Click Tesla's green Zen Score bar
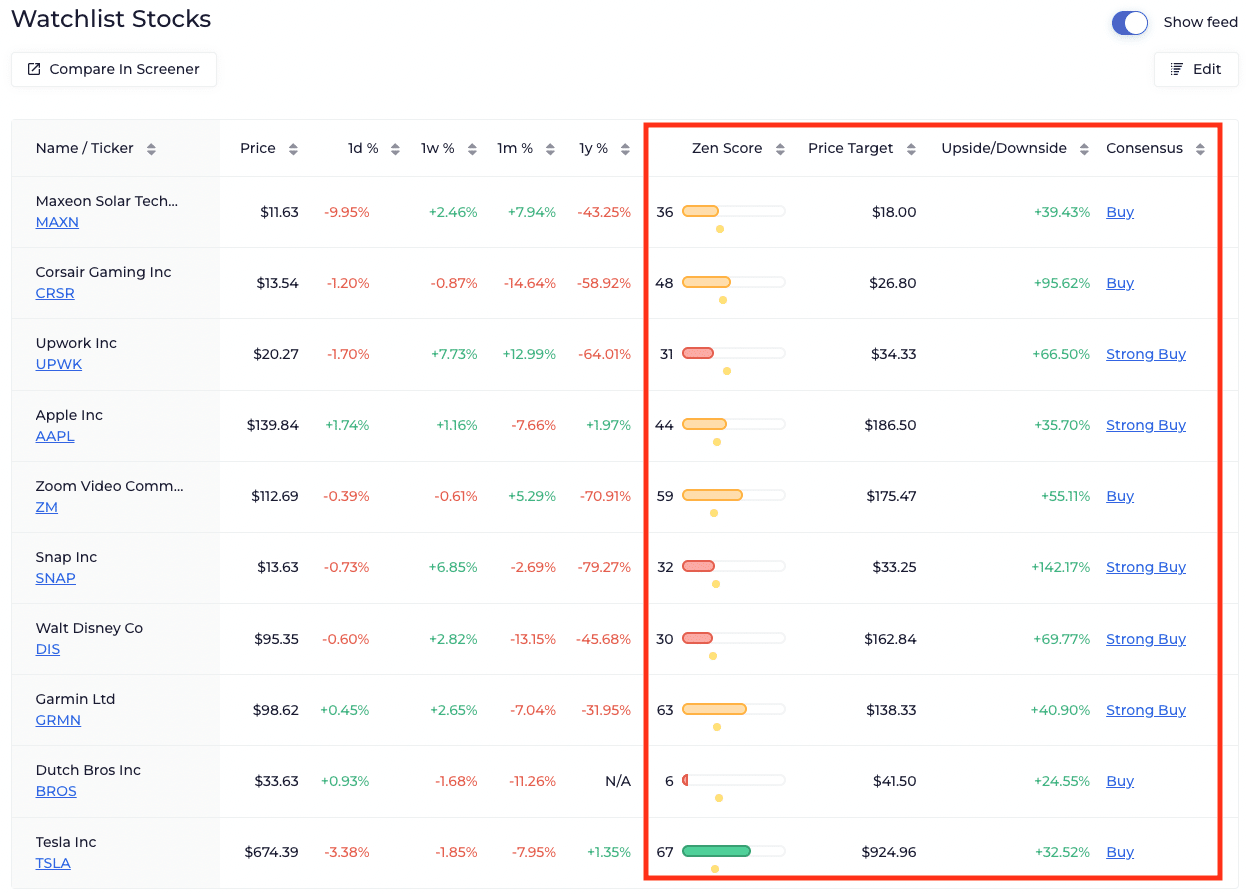Image resolution: width=1246 pixels, height=894 pixels. coord(716,852)
